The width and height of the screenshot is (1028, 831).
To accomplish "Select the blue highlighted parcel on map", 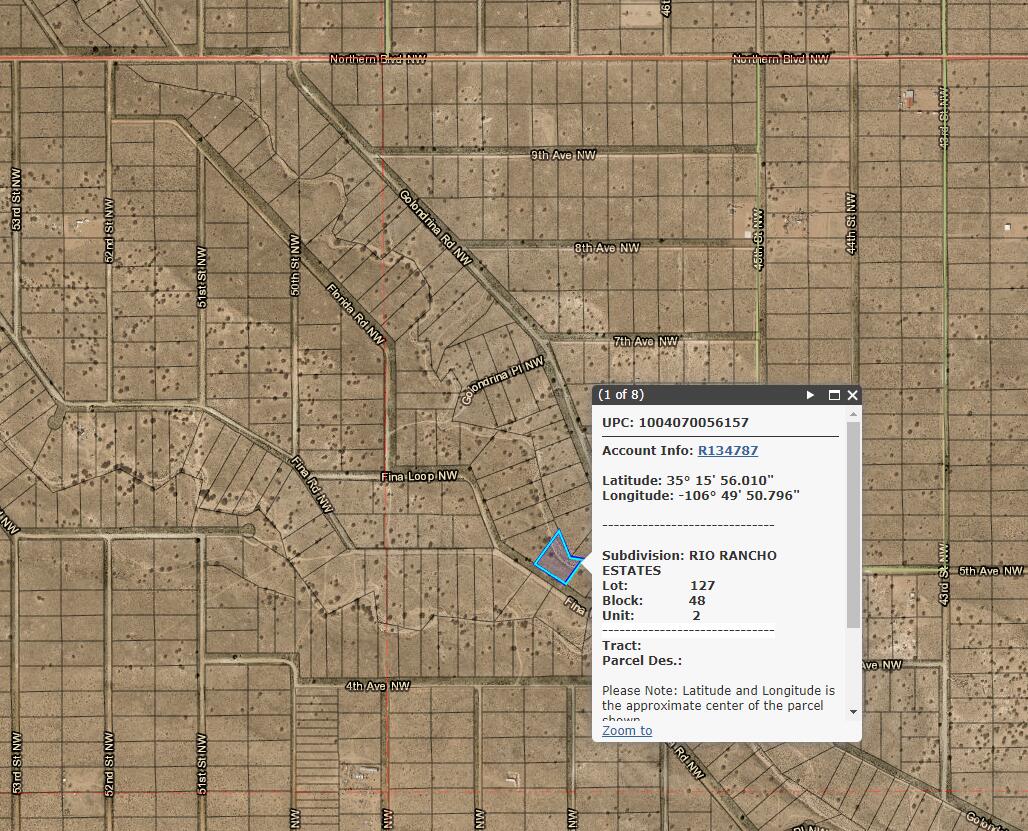I will coord(557,559).
